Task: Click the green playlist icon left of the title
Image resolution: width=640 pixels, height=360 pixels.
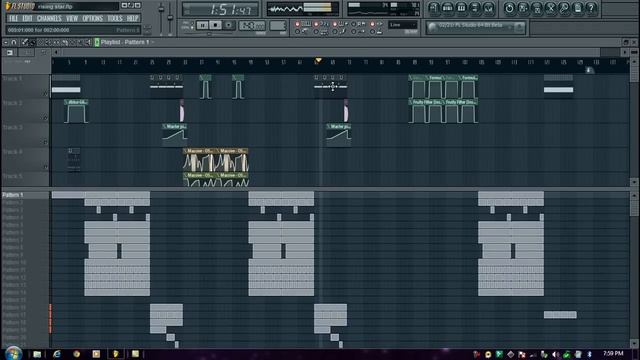Action: coord(97,42)
